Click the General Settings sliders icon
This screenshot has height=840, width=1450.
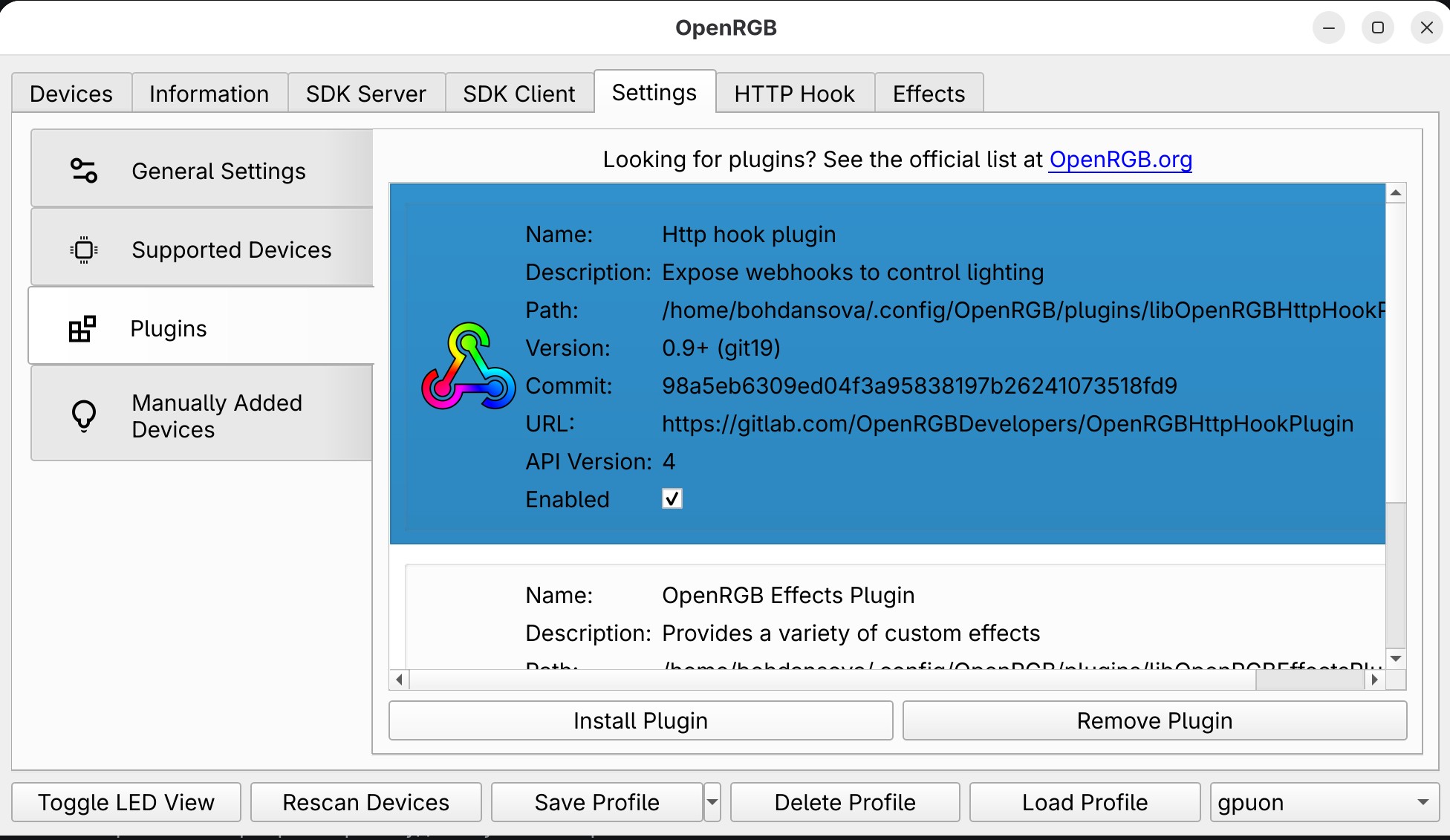pyautogui.click(x=84, y=171)
